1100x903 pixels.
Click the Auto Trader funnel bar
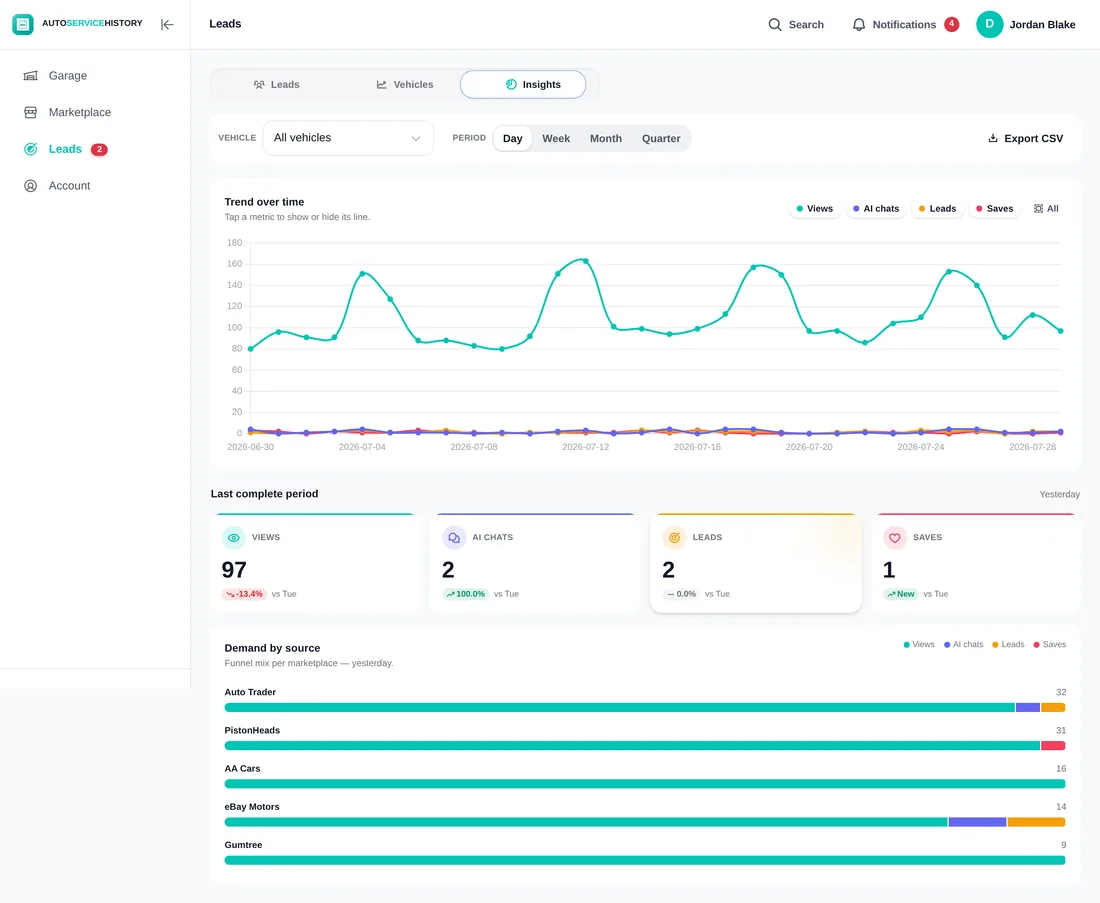[x=645, y=707]
